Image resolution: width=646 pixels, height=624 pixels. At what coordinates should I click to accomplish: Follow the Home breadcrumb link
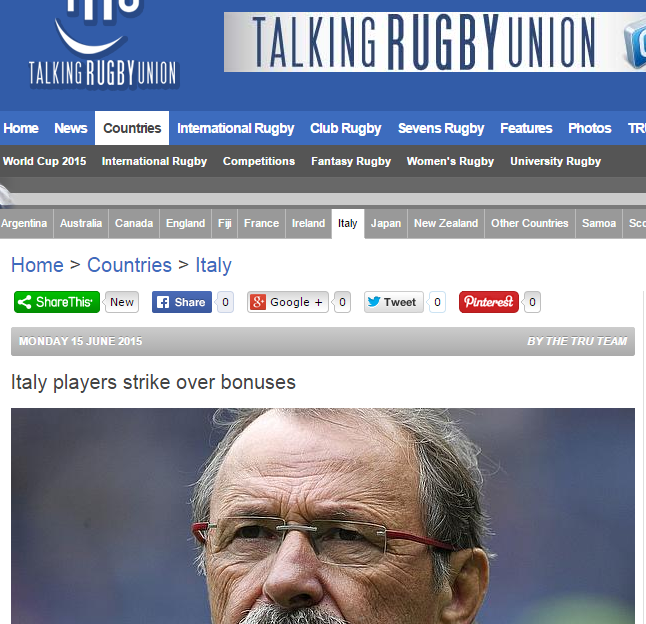point(37,265)
